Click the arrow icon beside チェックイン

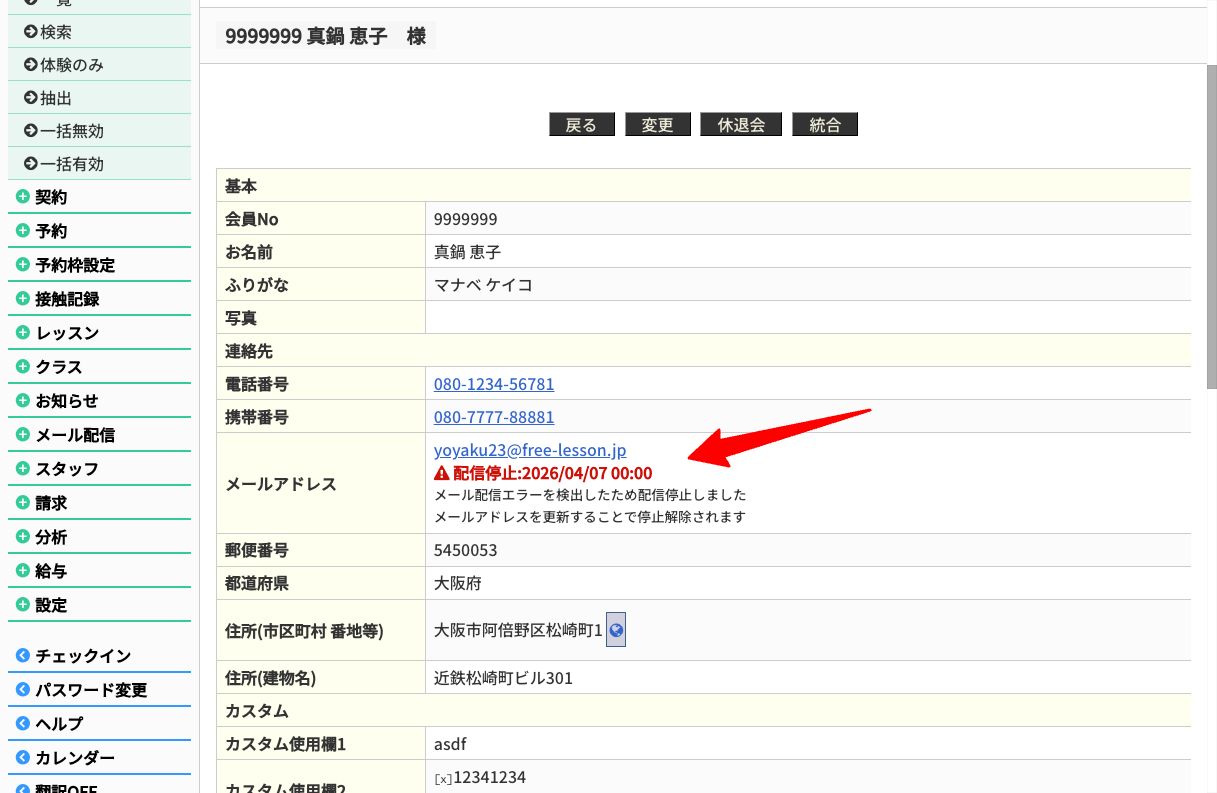(x=23, y=656)
